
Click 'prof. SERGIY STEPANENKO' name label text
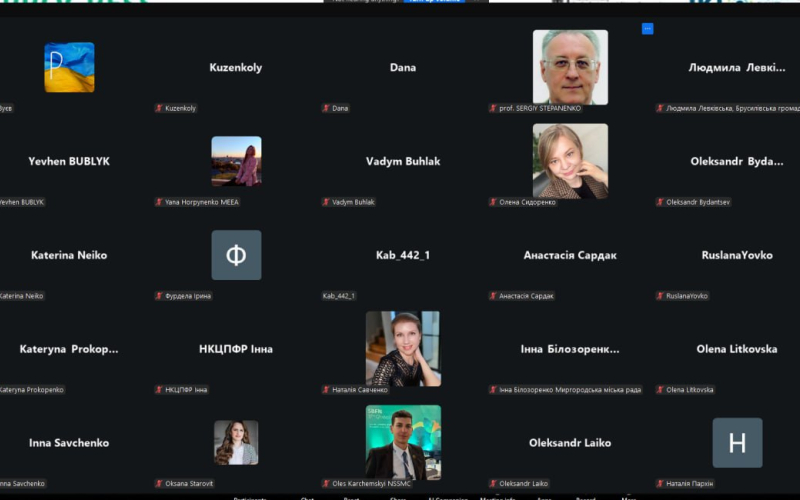click(540, 108)
